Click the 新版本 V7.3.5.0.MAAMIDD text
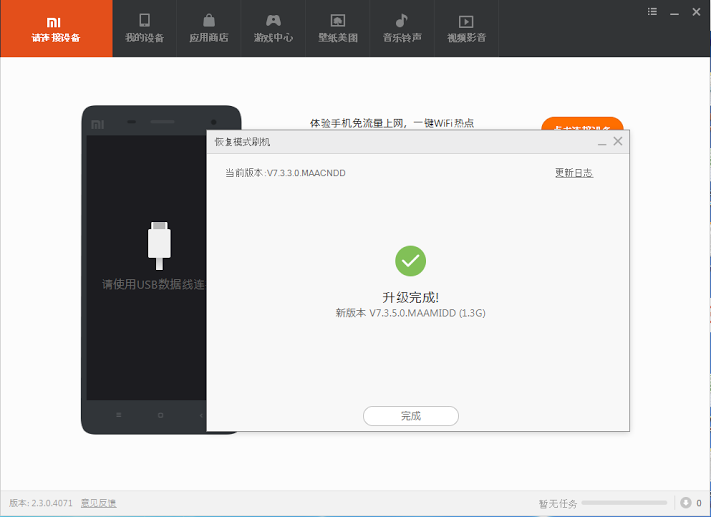 410,313
